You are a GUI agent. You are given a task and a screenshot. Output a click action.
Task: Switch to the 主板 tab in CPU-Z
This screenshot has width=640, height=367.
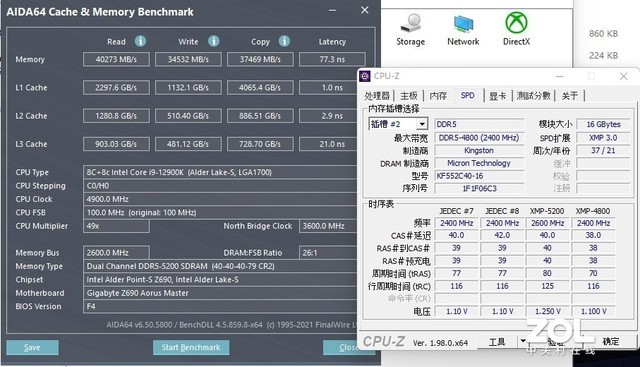(x=409, y=96)
